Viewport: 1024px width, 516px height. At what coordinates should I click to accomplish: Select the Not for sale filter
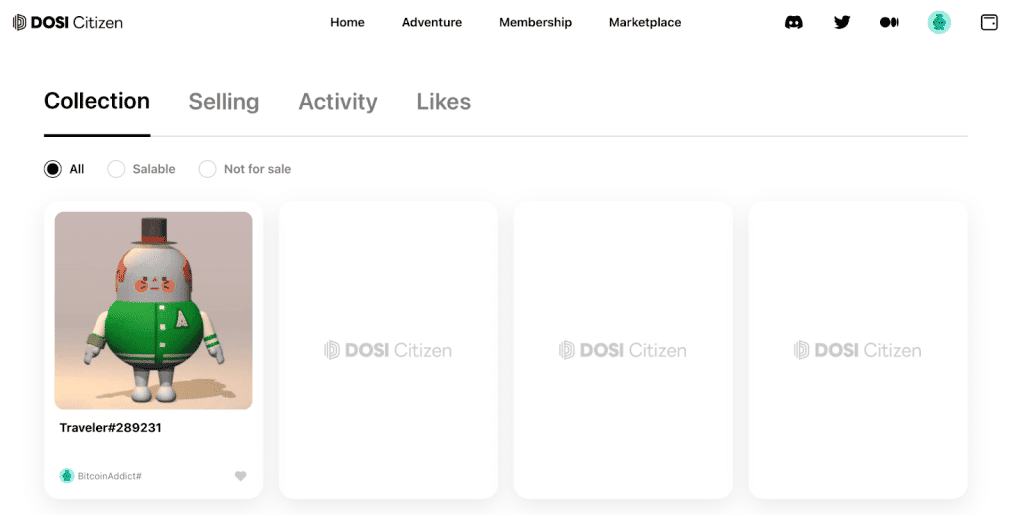(x=208, y=169)
